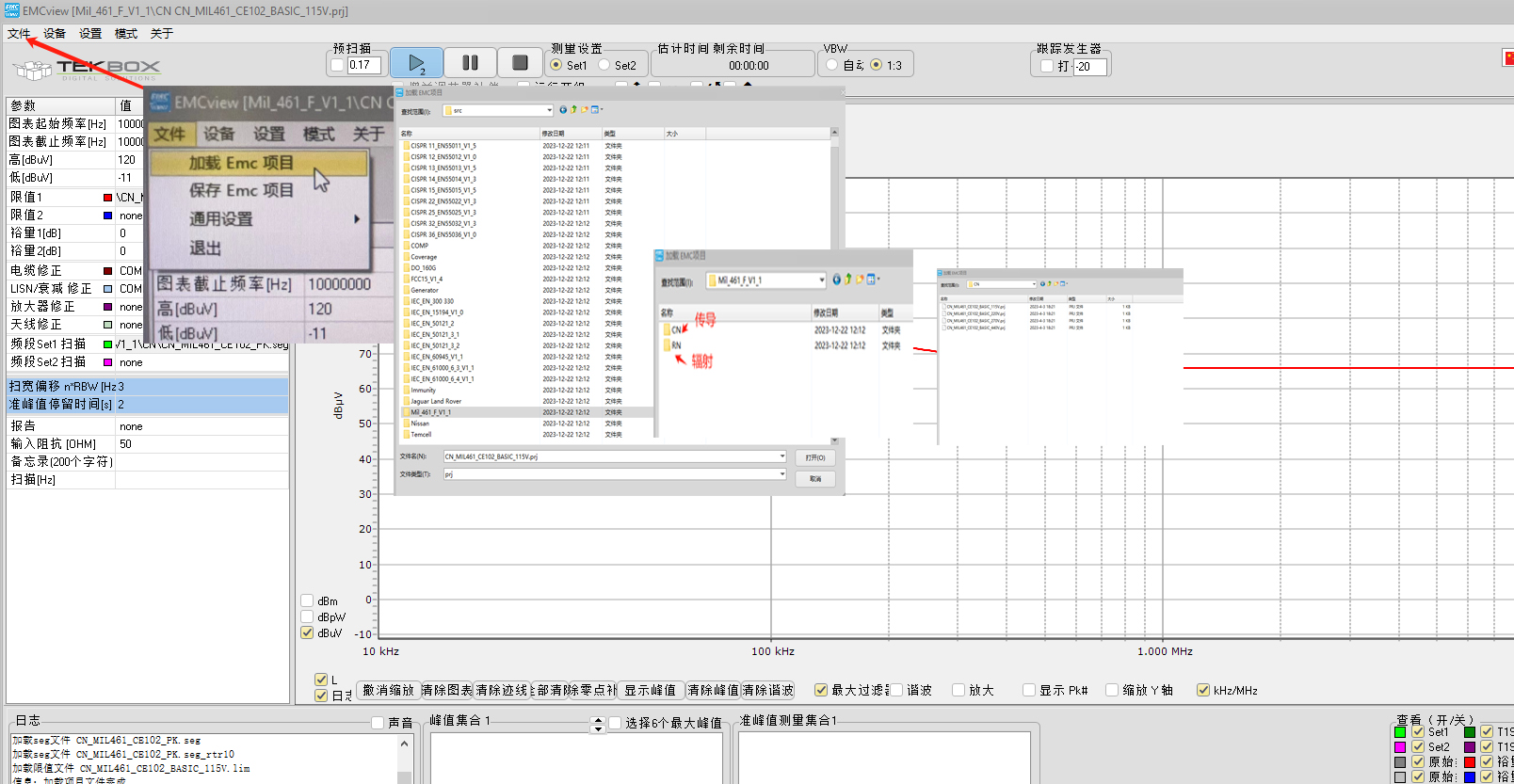Choose the VBW 1:3 radio option
Screen dimensions: 1514x784
tap(877, 65)
